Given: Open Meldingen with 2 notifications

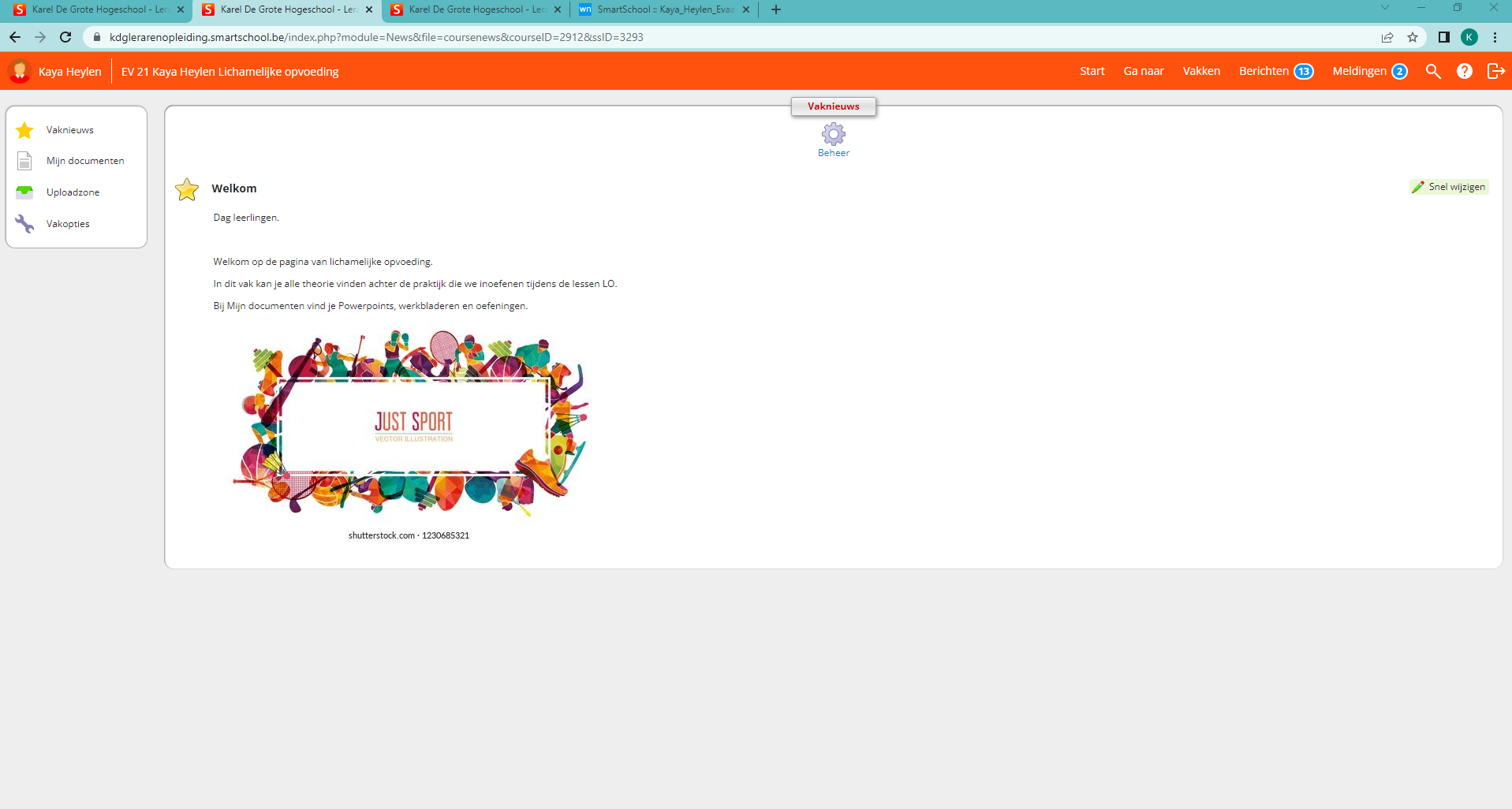Looking at the screenshot, I should [1369, 72].
